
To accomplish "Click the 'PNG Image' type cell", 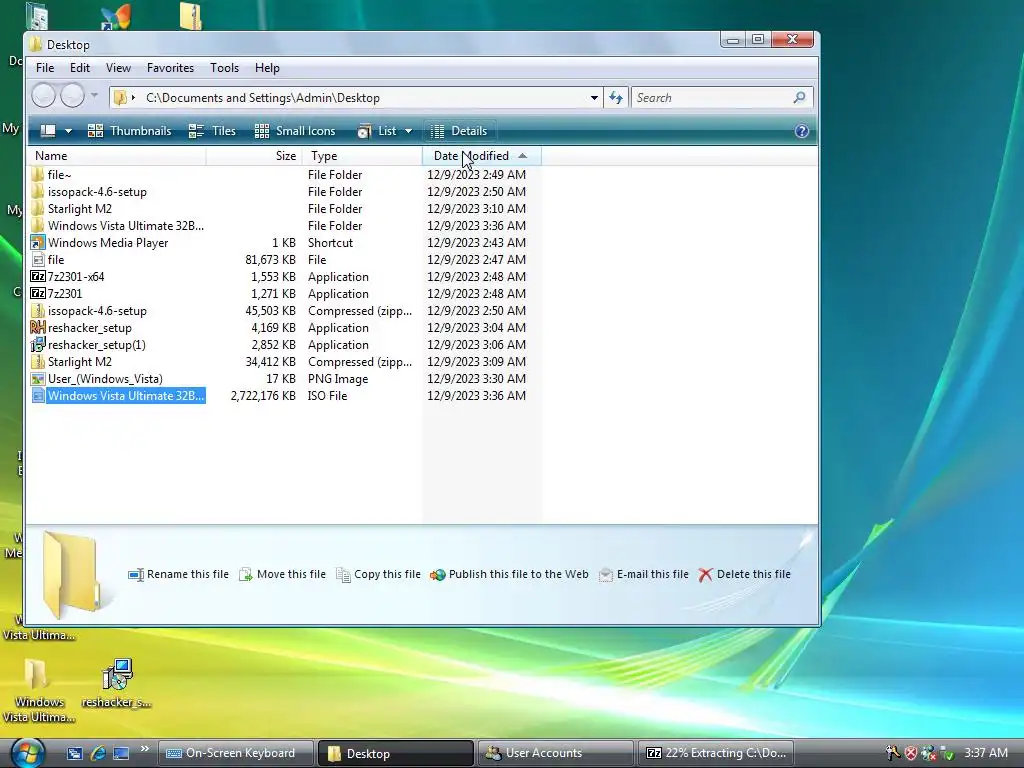I will click(x=338, y=379).
